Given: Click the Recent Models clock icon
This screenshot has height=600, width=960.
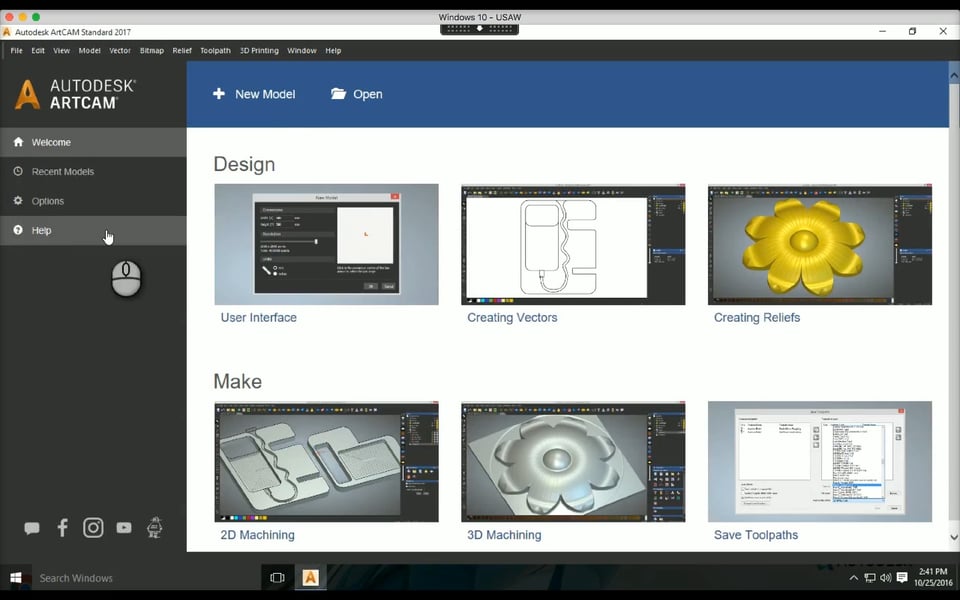Looking at the screenshot, I should pos(18,171).
